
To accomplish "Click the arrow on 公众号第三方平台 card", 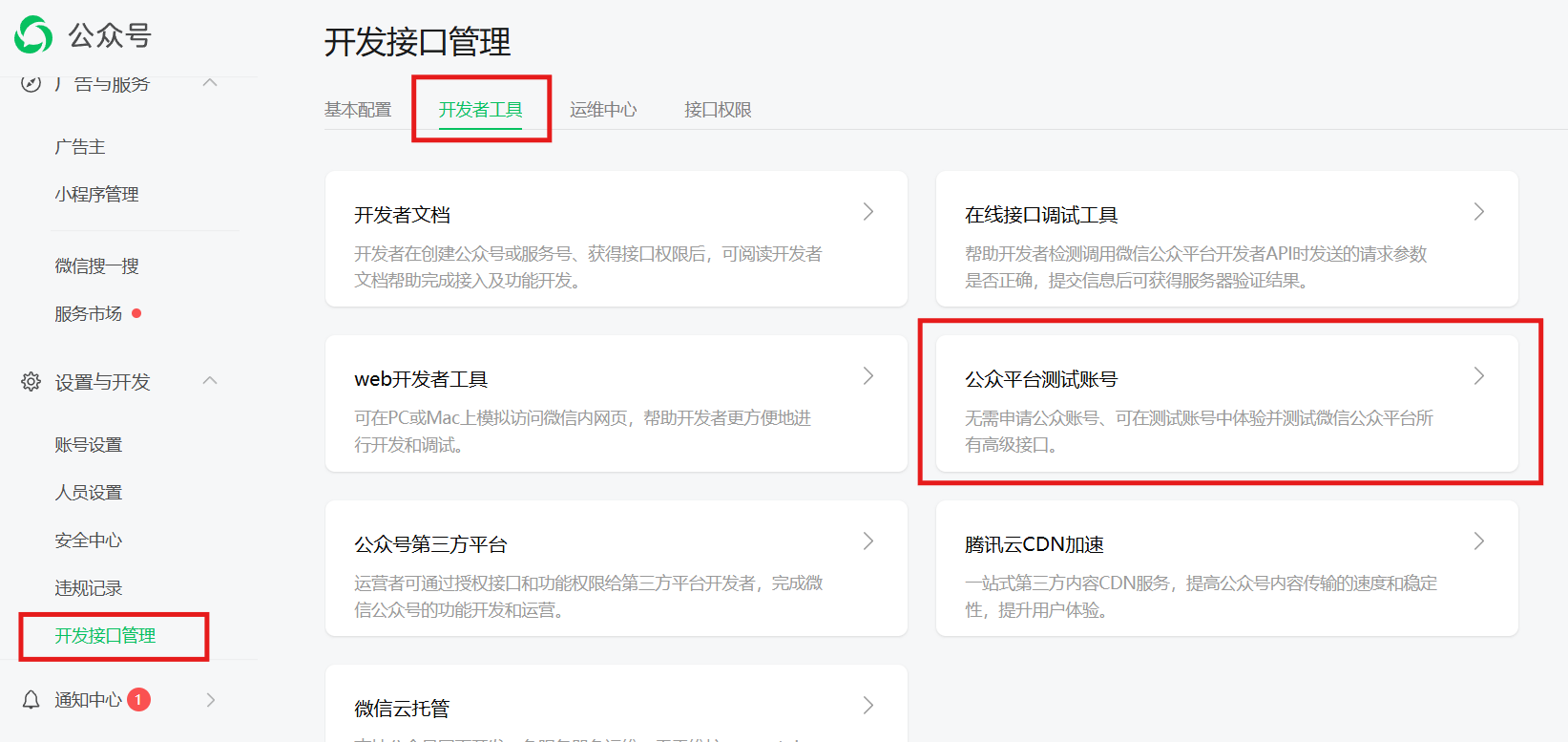I will tap(868, 541).
